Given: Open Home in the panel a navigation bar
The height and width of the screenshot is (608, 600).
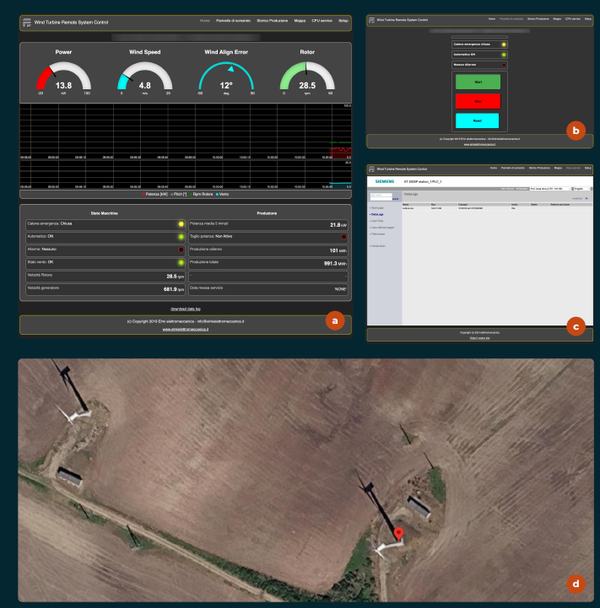Looking at the screenshot, I should coord(205,21).
